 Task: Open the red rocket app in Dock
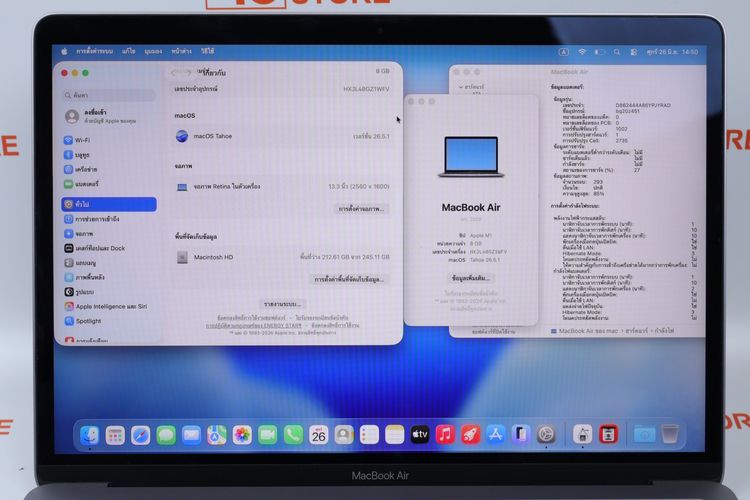[471, 435]
